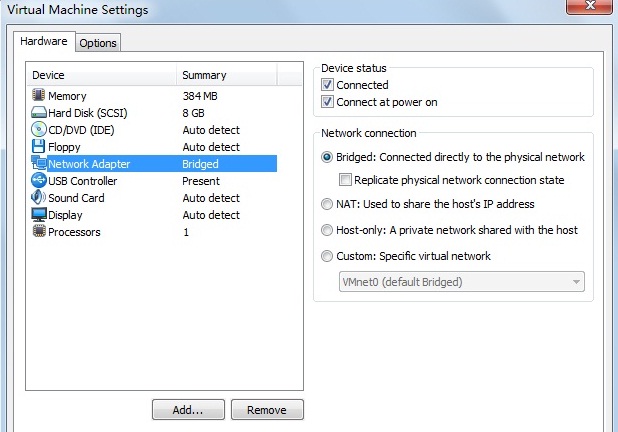Switch to the Options tab

point(98,43)
